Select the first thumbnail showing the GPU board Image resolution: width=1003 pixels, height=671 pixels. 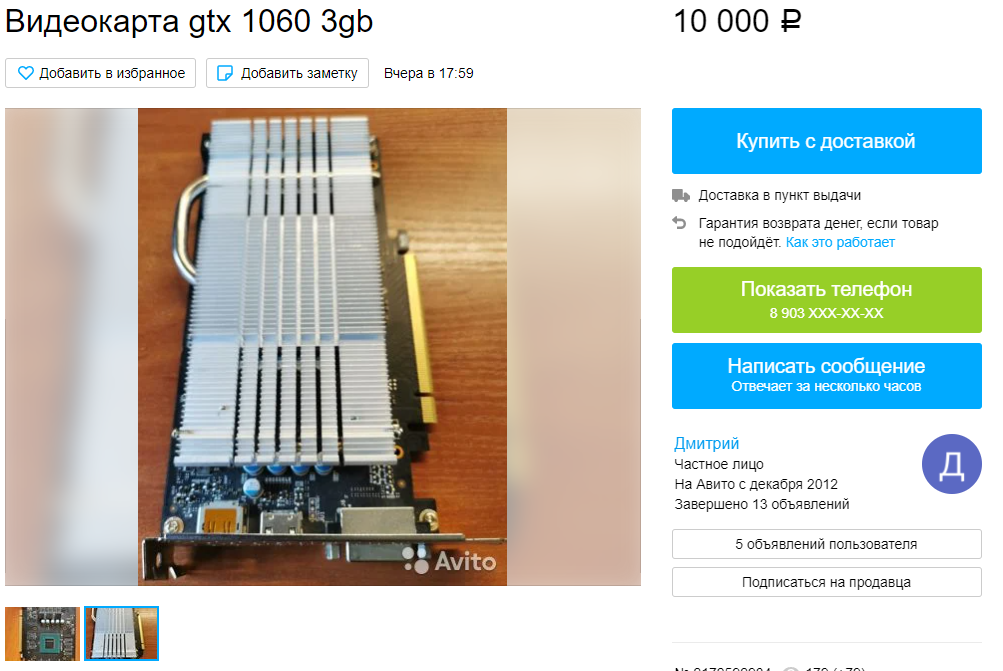click(42, 633)
